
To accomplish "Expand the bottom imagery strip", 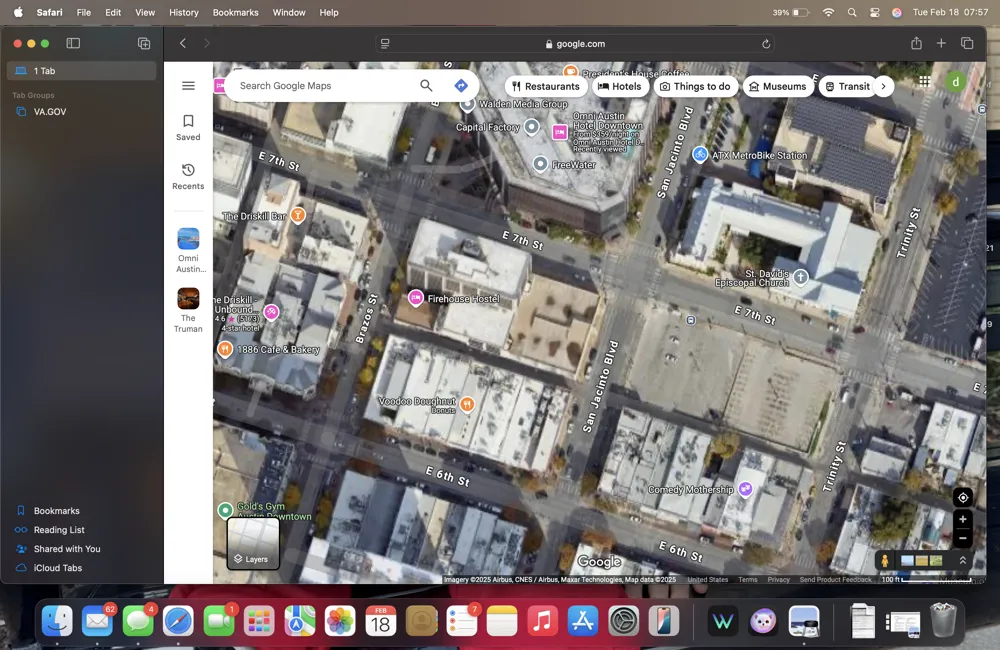I will (962, 561).
